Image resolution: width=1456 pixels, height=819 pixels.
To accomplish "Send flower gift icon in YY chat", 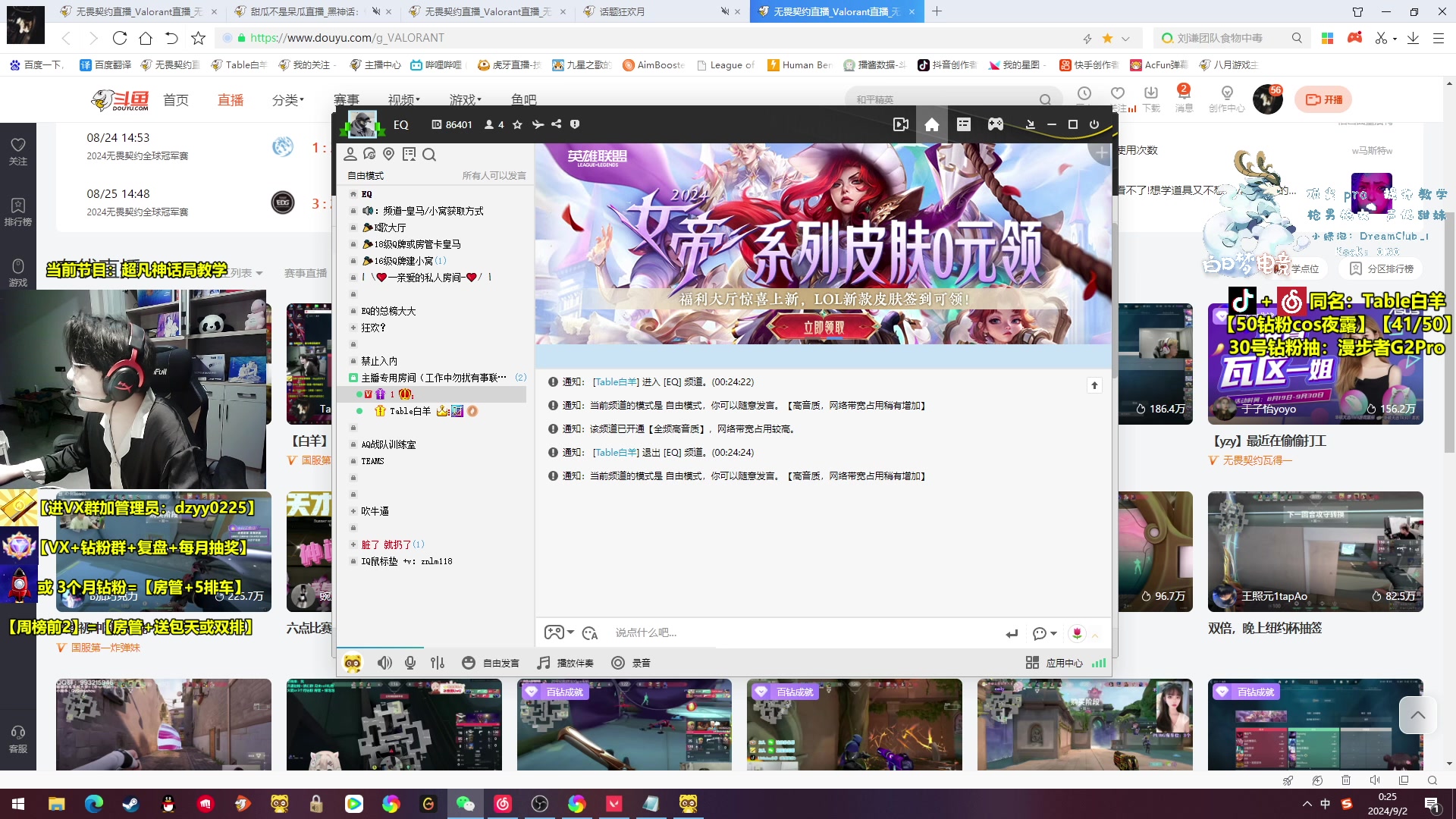I will (x=1077, y=633).
